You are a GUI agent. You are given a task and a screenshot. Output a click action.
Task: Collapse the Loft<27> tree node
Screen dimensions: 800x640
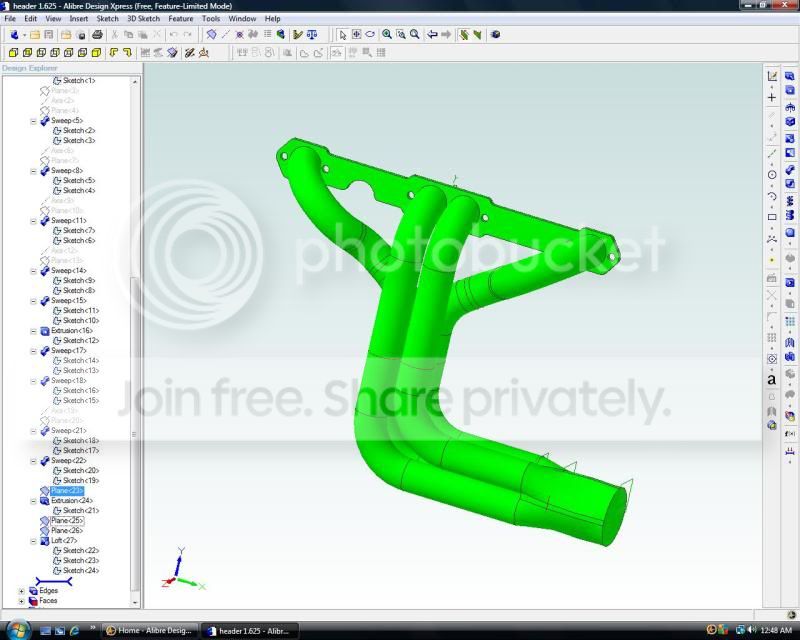pyautogui.click(x=33, y=541)
